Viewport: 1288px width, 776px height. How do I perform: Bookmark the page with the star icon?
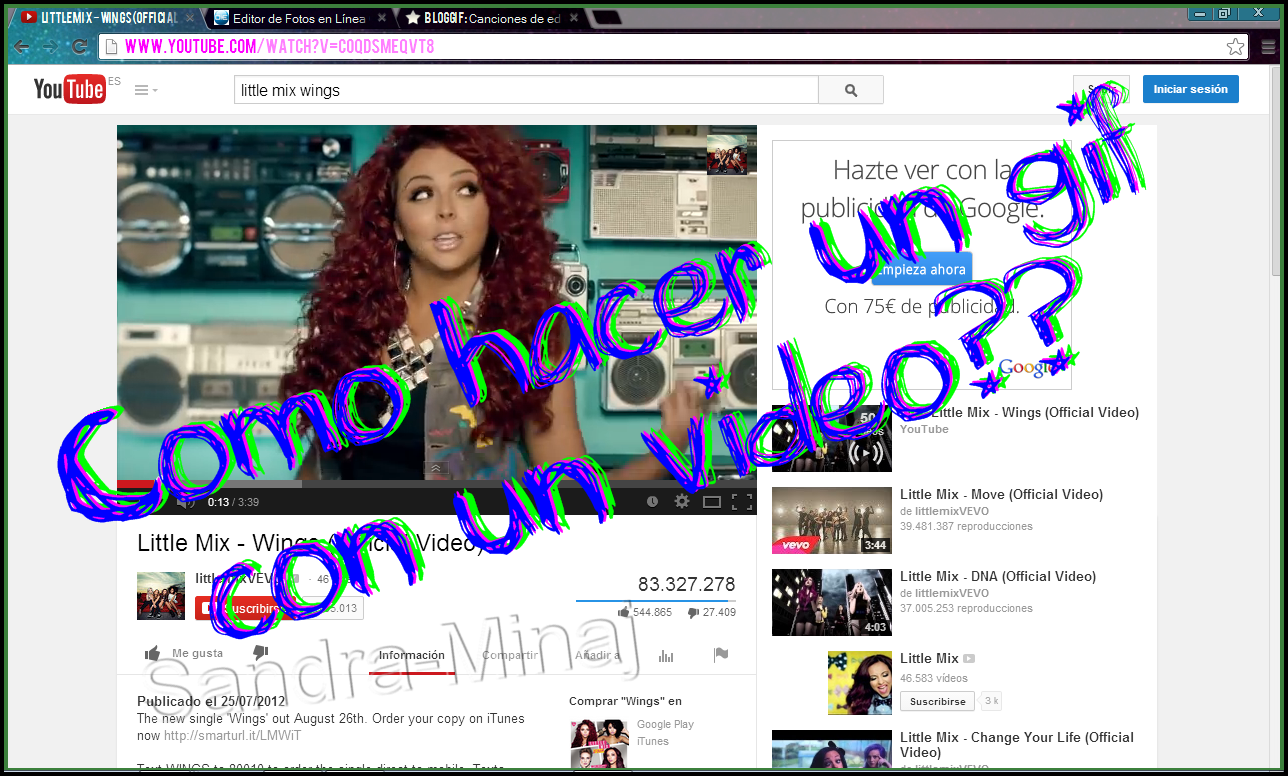point(1235,47)
